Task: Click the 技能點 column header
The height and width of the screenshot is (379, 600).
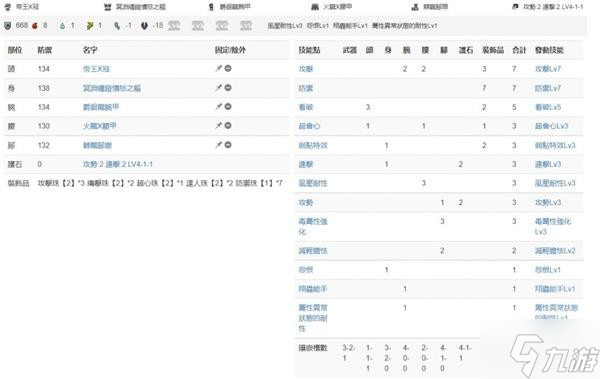Action: click(310, 50)
